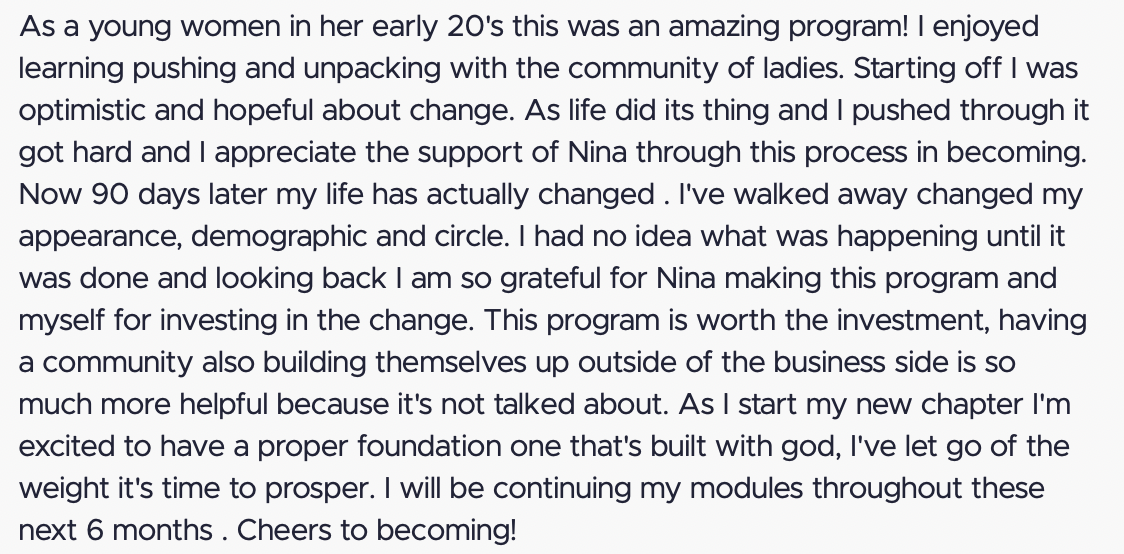Click on the word "helpful"

tap(223, 405)
